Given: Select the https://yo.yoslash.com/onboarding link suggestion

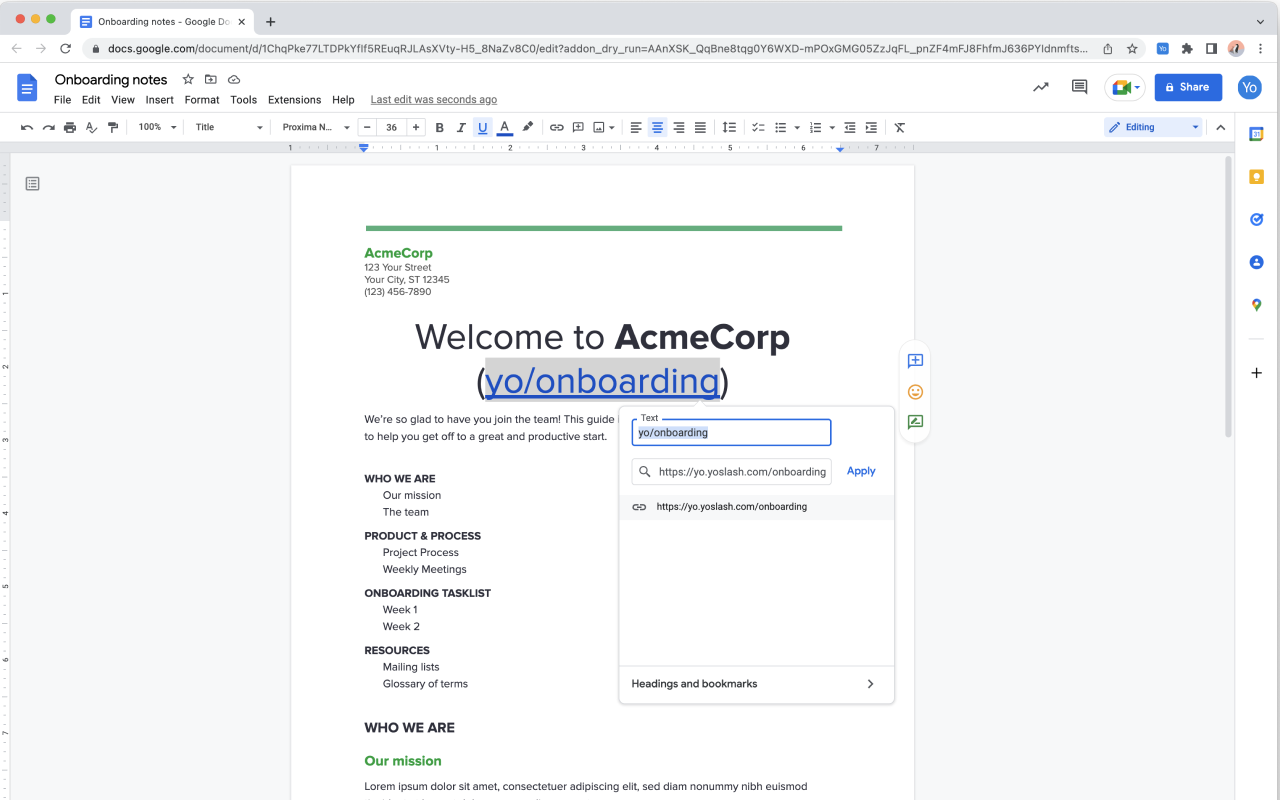Looking at the screenshot, I should (x=756, y=507).
